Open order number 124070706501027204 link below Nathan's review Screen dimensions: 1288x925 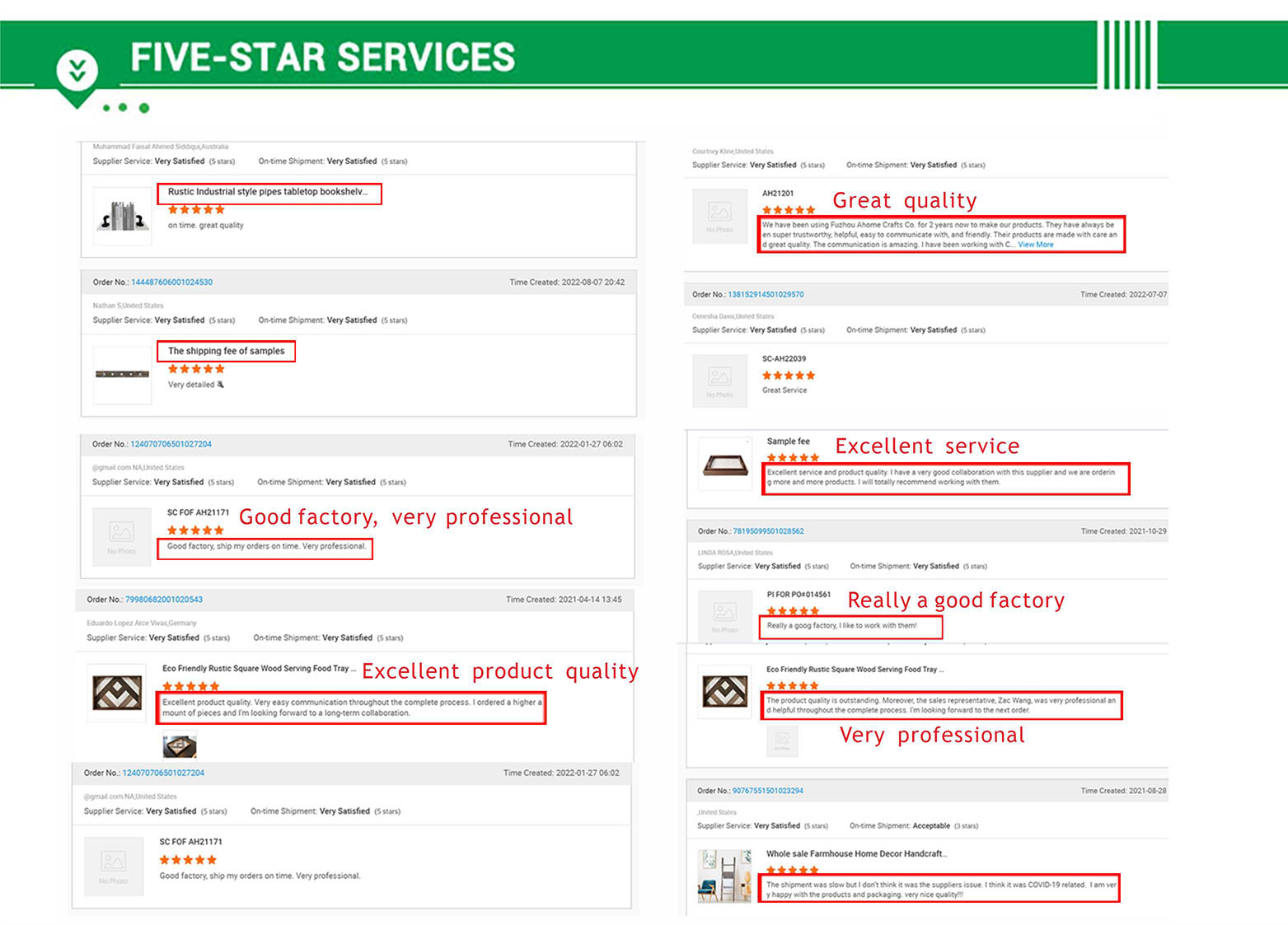click(171, 444)
